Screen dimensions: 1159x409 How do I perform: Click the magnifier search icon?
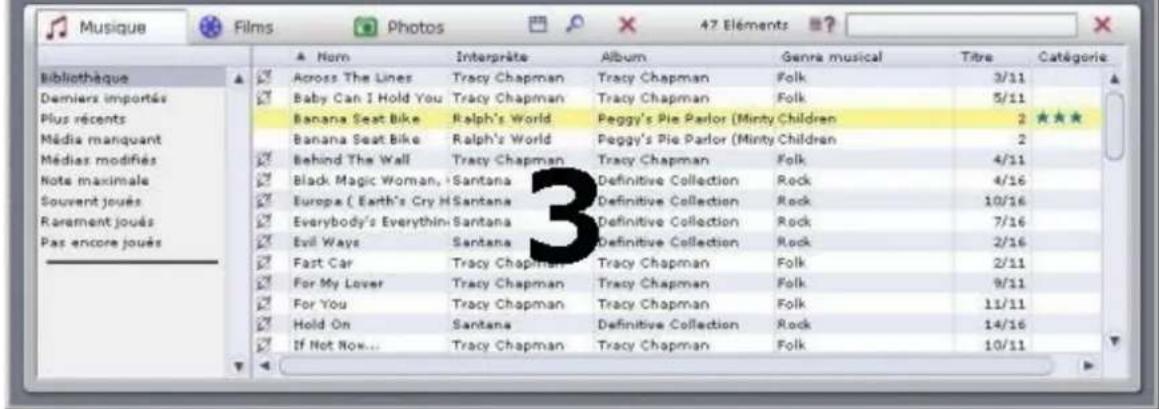[574, 25]
